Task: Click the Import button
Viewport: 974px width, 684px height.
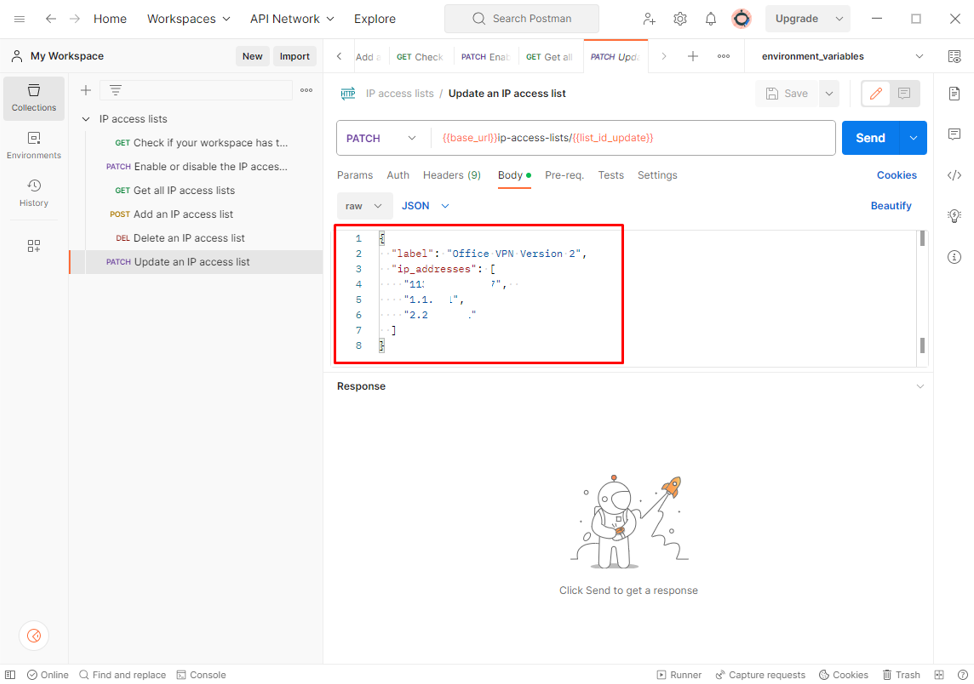Action: tap(294, 56)
